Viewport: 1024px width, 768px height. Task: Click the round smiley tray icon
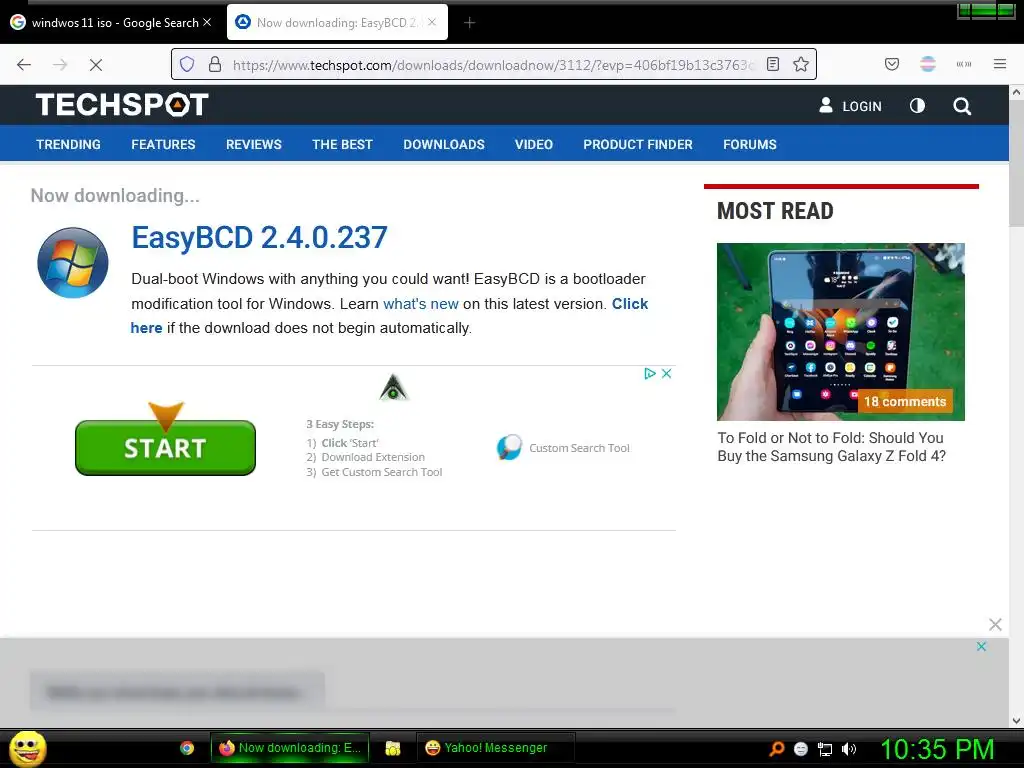pos(801,749)
